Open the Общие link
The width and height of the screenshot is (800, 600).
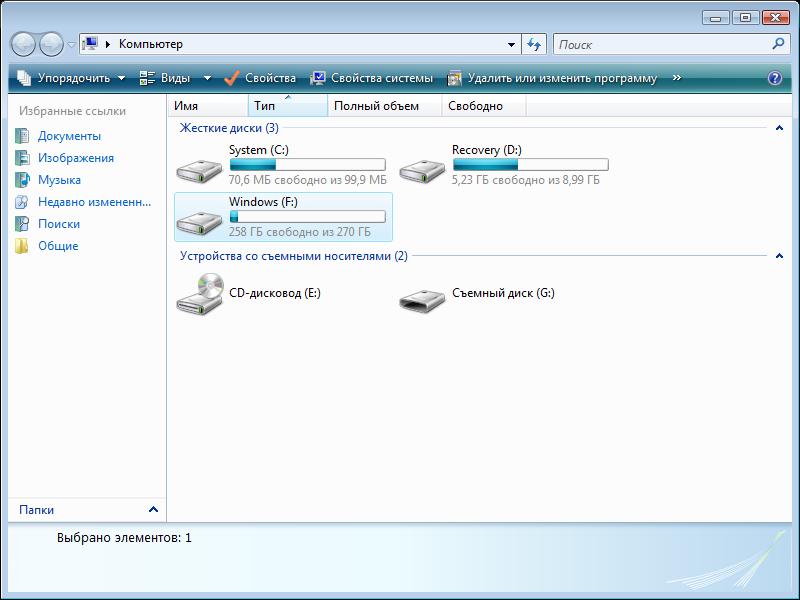[x=58, y=246]
